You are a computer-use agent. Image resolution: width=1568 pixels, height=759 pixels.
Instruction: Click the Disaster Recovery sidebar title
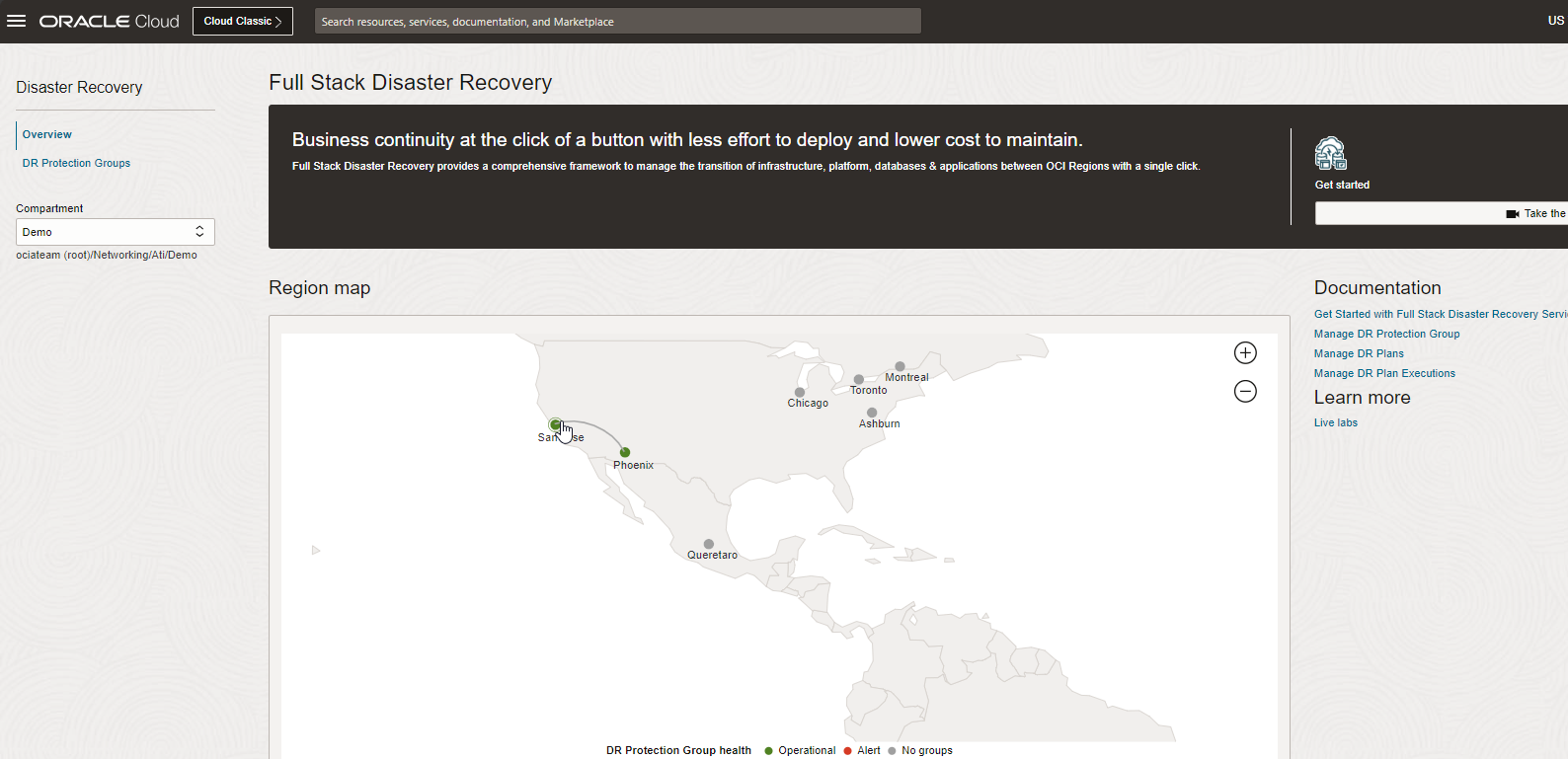(79, 87)
